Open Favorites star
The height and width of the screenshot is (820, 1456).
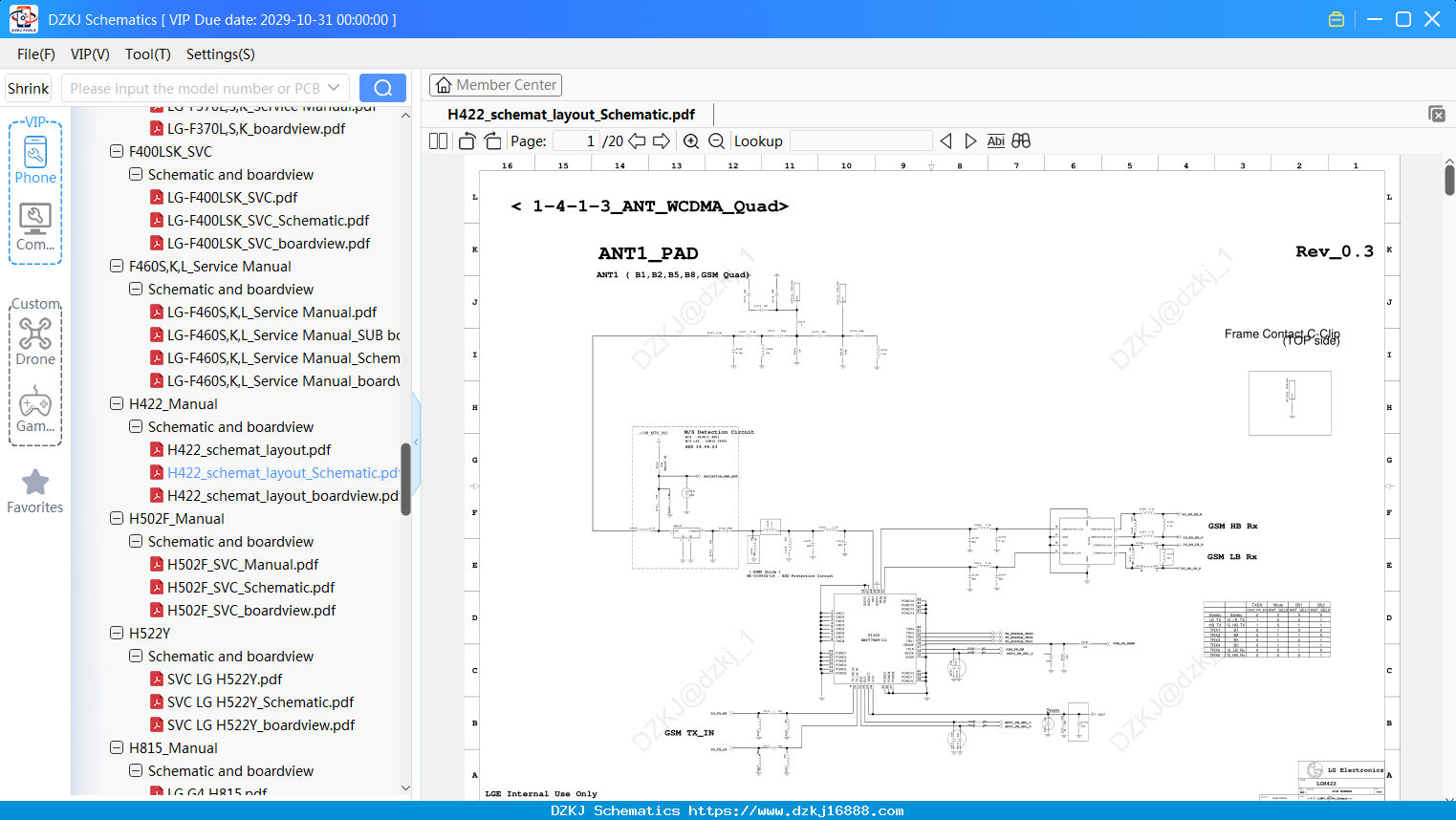click(x=35, y=491)
